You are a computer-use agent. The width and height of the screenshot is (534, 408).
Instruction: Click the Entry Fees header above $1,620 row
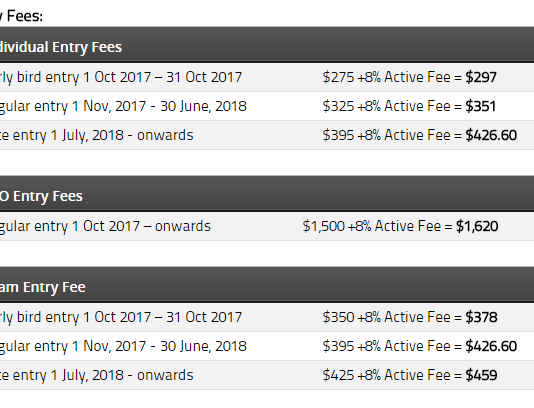41,196
